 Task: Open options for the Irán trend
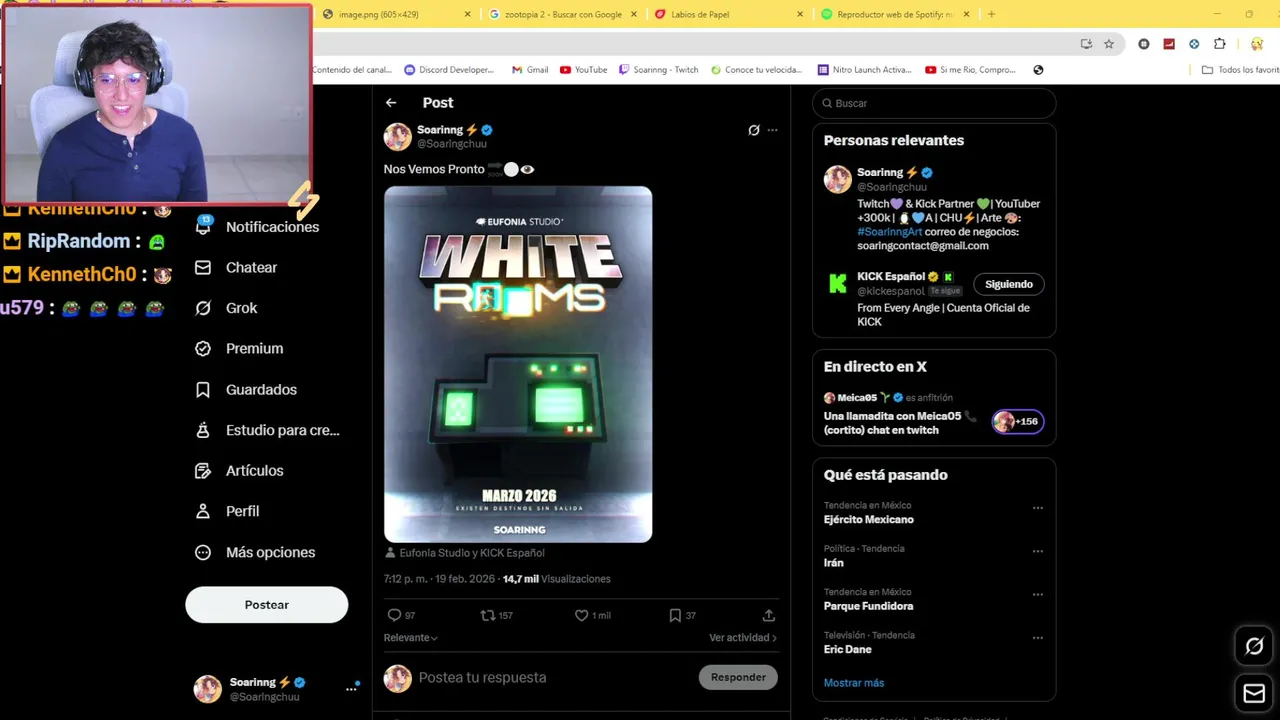[x=1038, y=551]
